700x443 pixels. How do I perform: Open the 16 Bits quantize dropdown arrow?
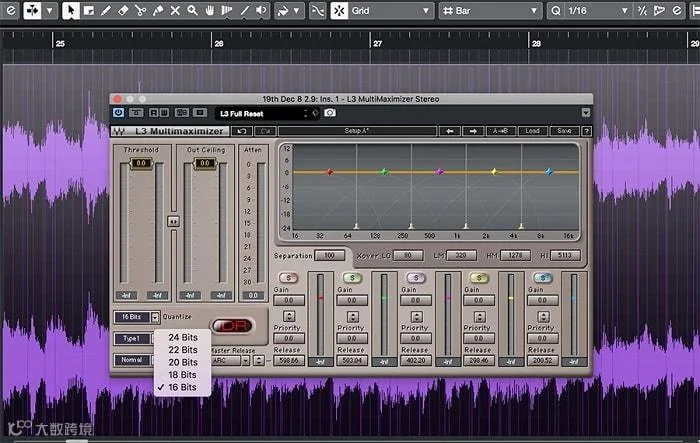pyautogui.click(x=155, y=317)
